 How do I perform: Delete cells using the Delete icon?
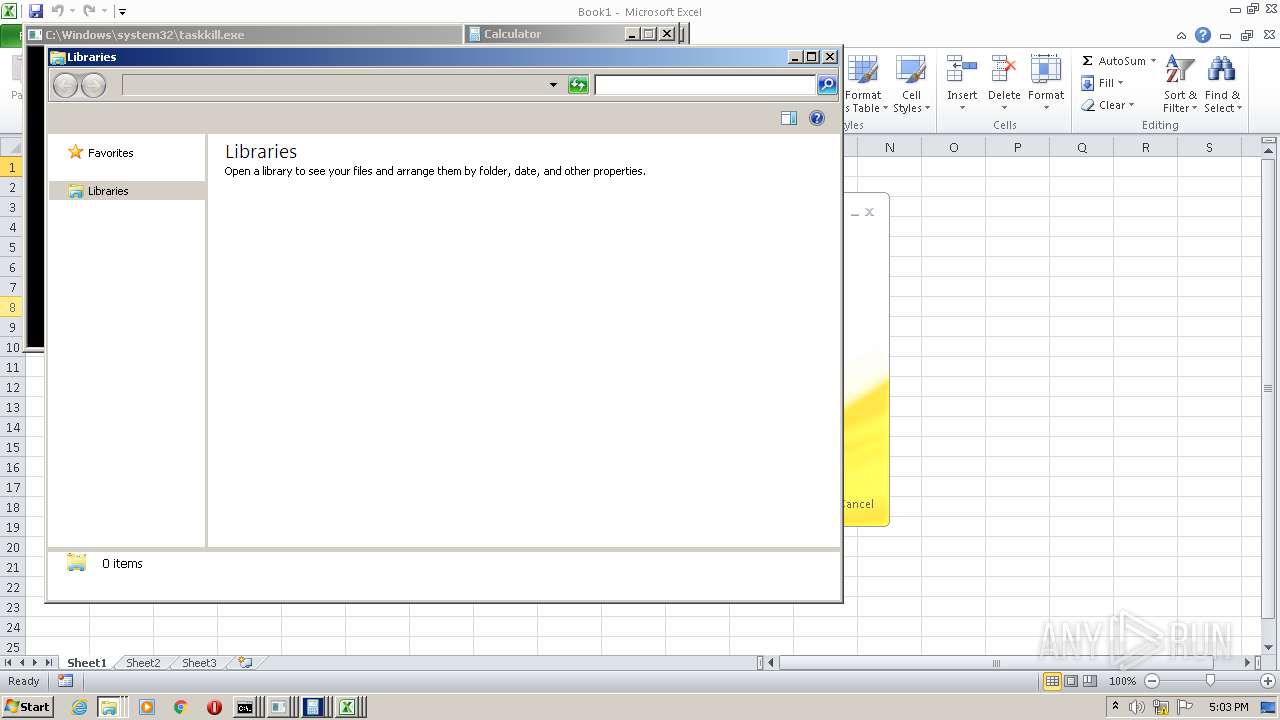tap(1004, 70)
